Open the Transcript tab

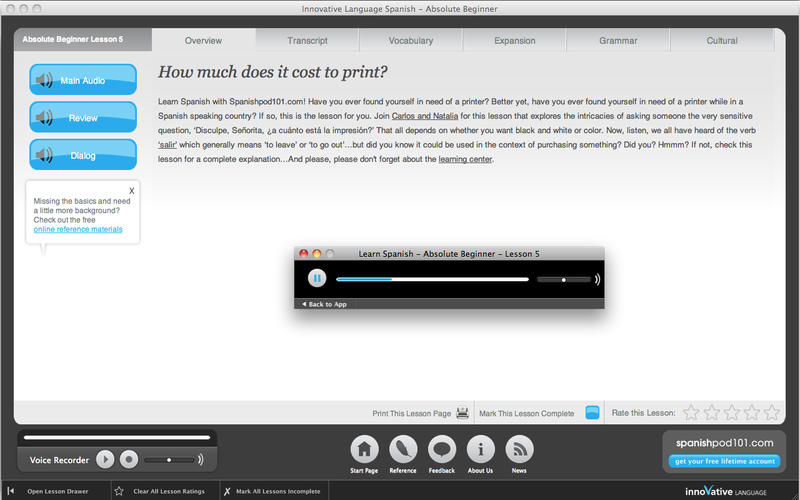307,40
